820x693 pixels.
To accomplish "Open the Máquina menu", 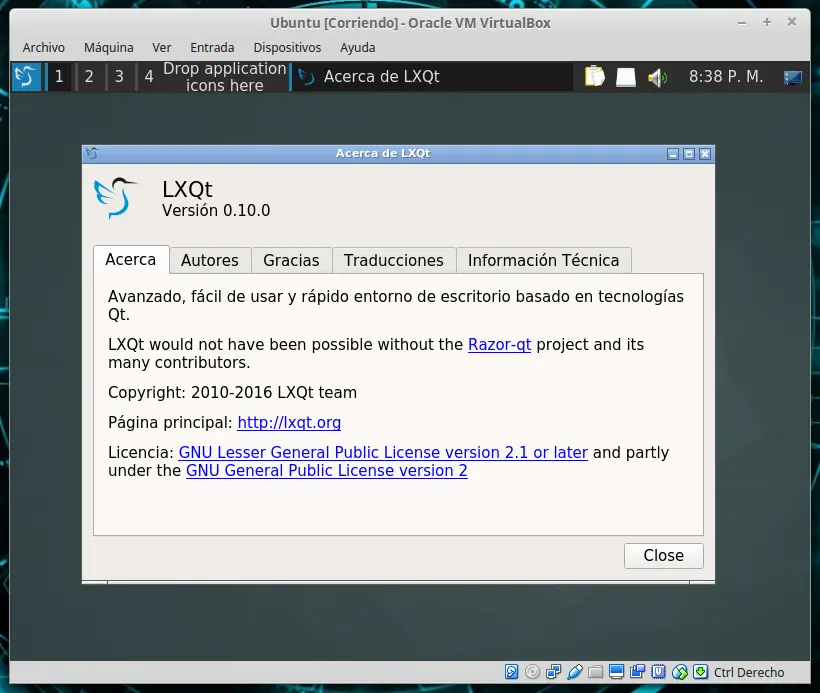I will (109, 48).
